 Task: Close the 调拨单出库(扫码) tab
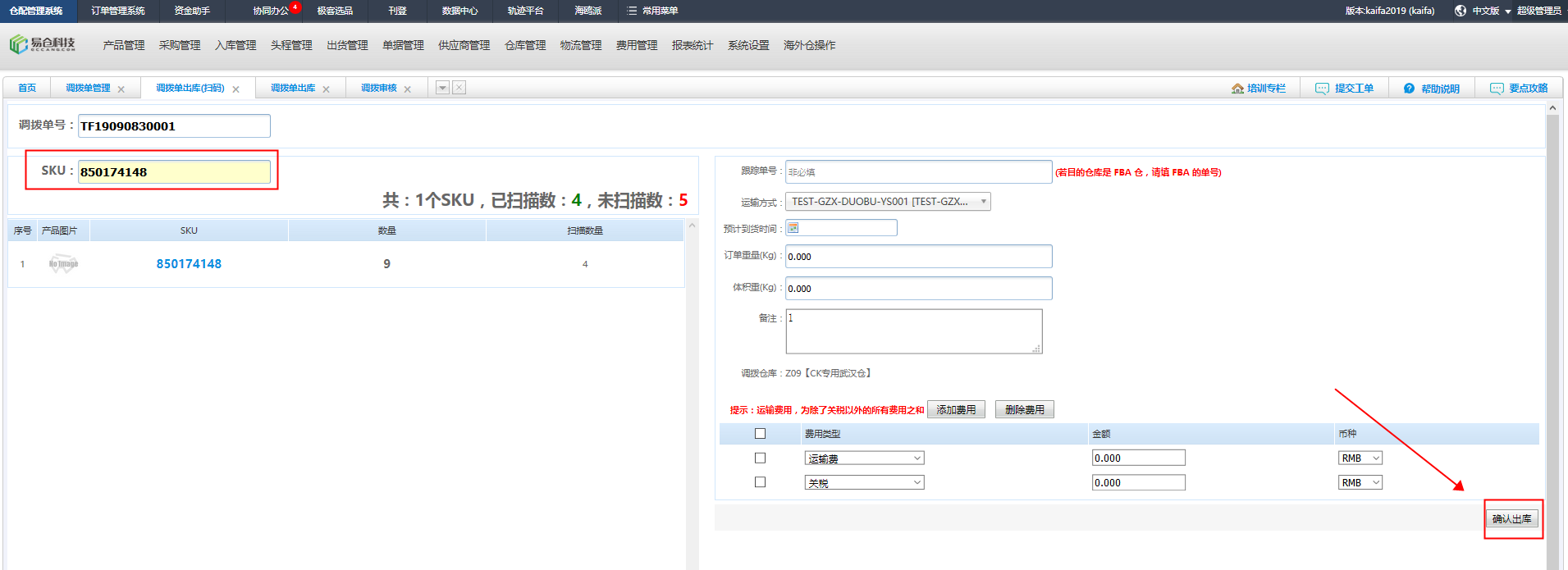235,89
